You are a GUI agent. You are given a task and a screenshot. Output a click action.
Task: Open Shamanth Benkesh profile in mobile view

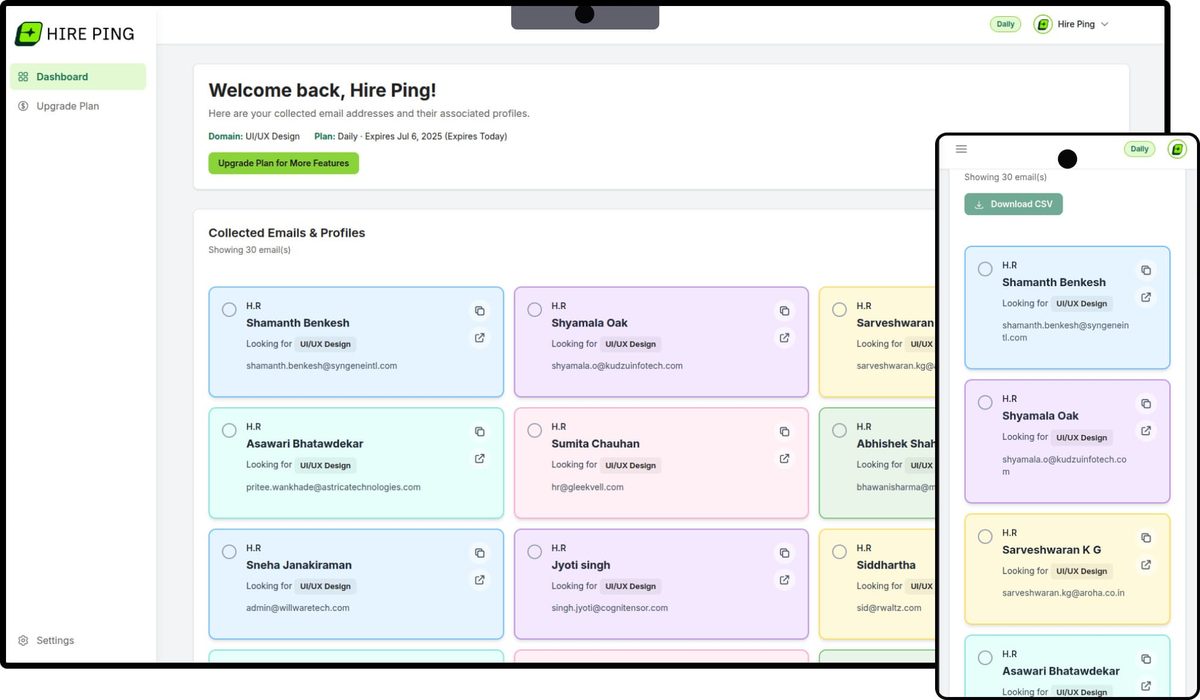point(1146,297)
